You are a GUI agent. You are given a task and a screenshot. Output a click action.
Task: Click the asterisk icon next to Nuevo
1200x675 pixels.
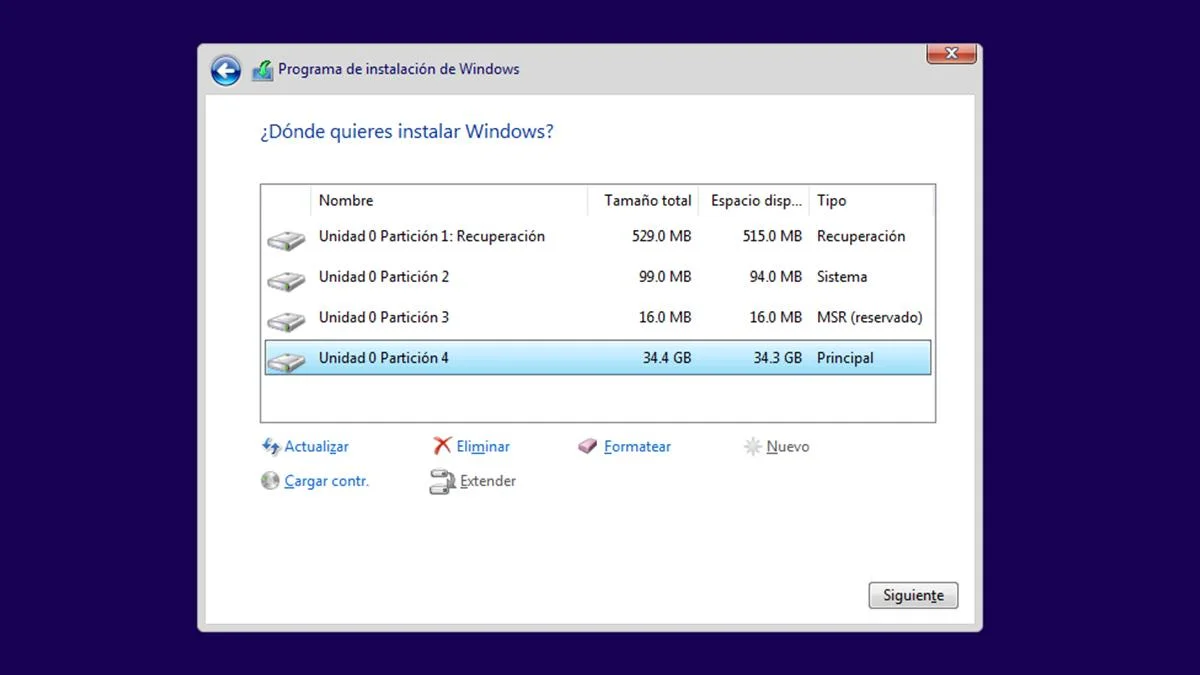click(x=752, y=446)
